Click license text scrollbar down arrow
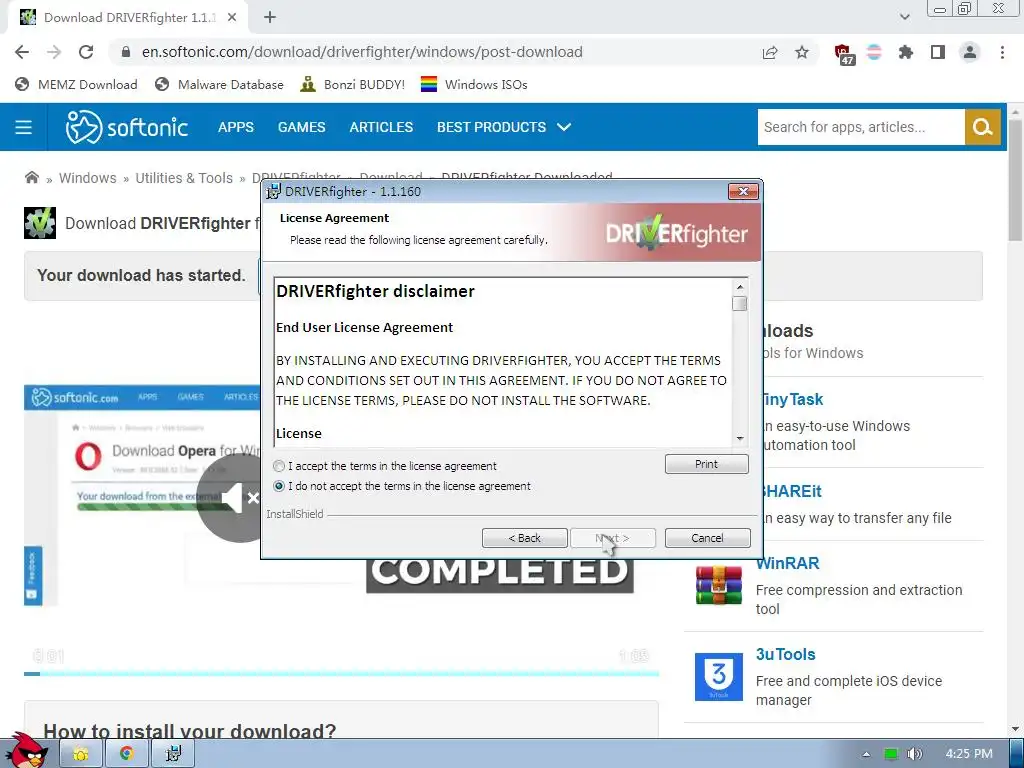Image resolution: width=1024 pixels, height=768 pixels. (740, 438)
